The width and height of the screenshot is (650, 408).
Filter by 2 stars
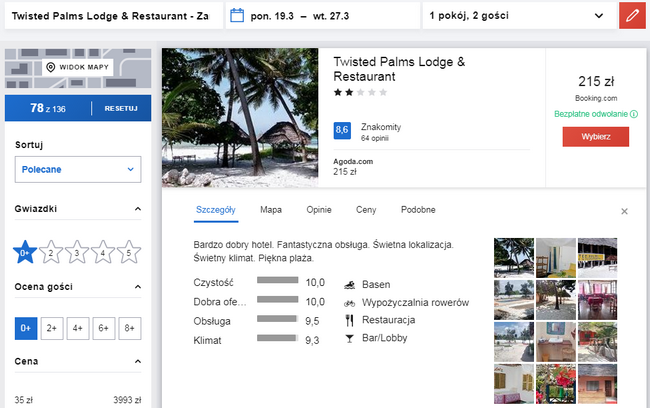point(51,252)
